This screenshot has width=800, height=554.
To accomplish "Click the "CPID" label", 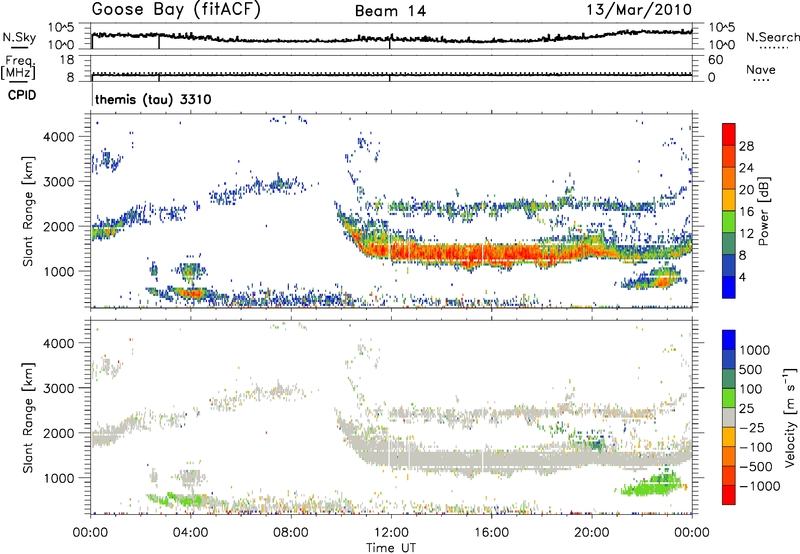I will click(x=22, y=95).
